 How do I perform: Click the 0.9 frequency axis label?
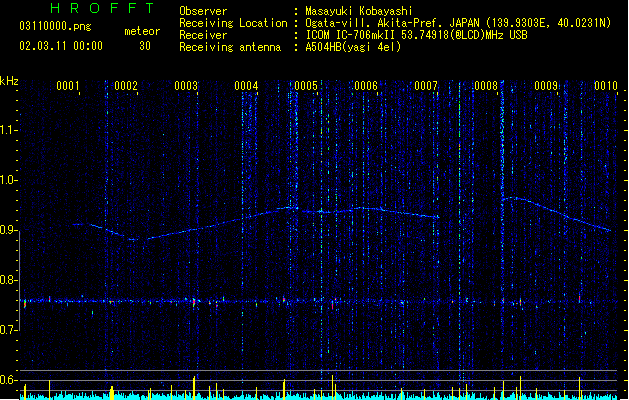[x=8, y=230]
